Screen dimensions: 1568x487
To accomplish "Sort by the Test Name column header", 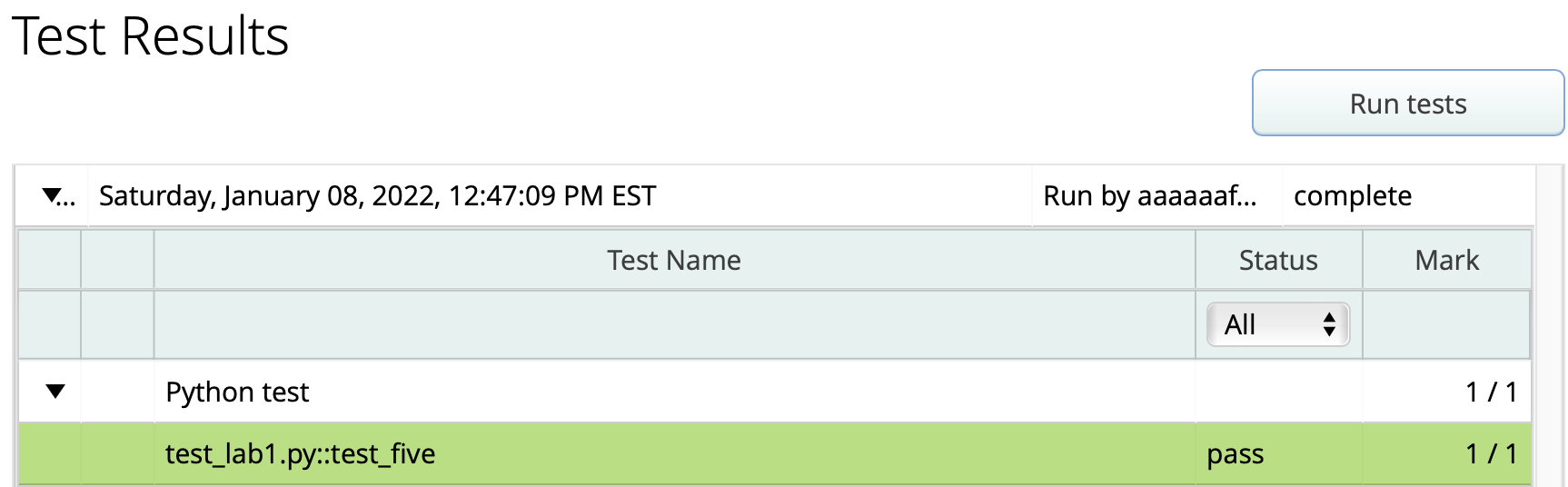I will click(673, 261).
